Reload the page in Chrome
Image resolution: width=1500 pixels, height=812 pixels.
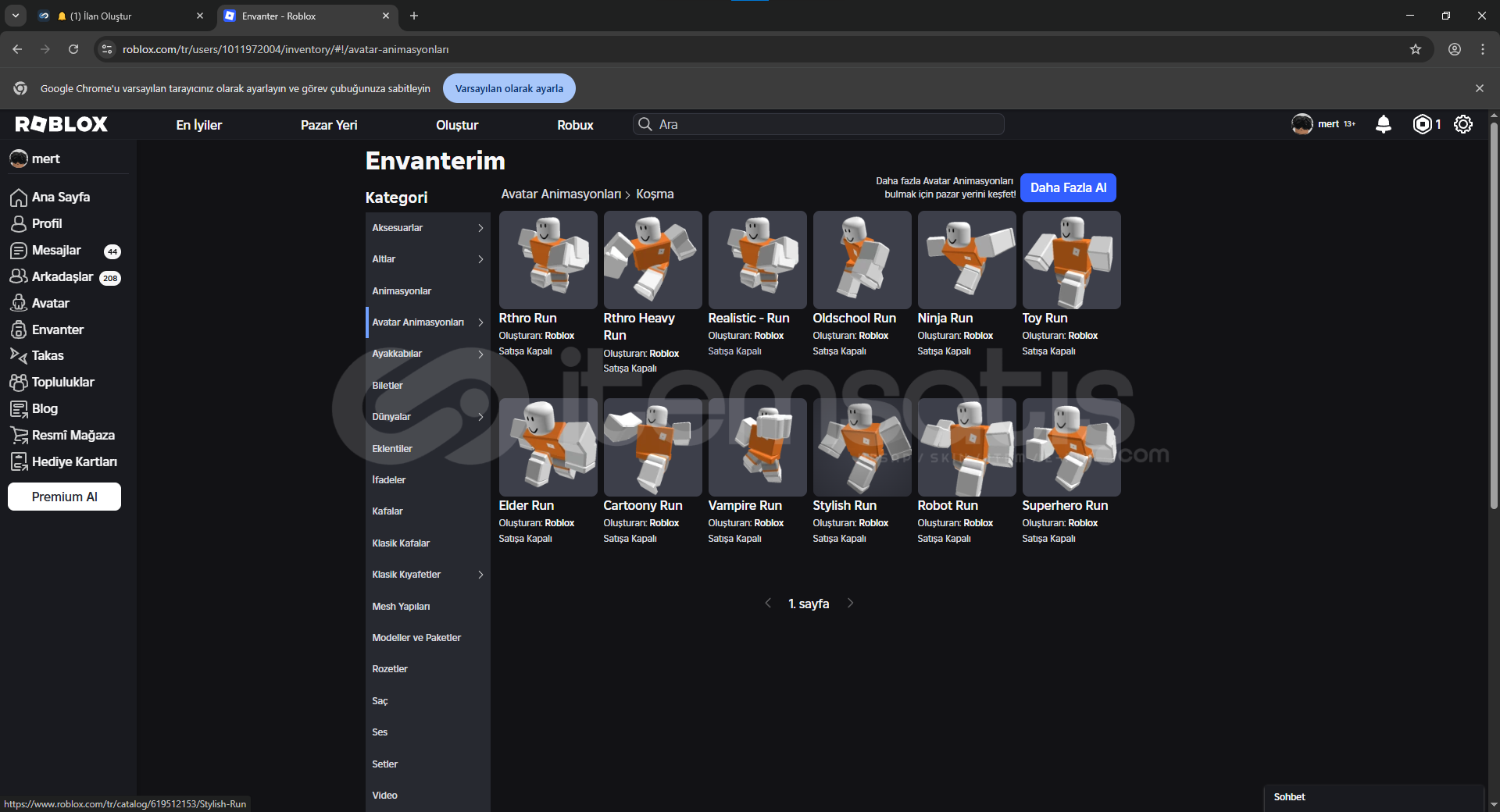(x=73, y=49)
